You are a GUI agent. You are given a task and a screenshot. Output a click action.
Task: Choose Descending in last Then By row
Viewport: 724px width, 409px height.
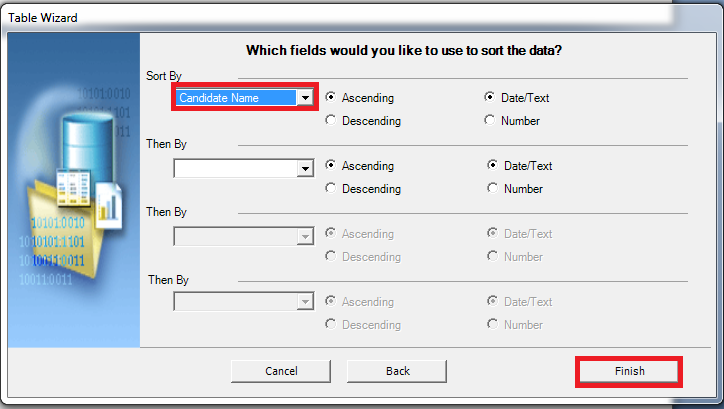click(x=331, y=324)
